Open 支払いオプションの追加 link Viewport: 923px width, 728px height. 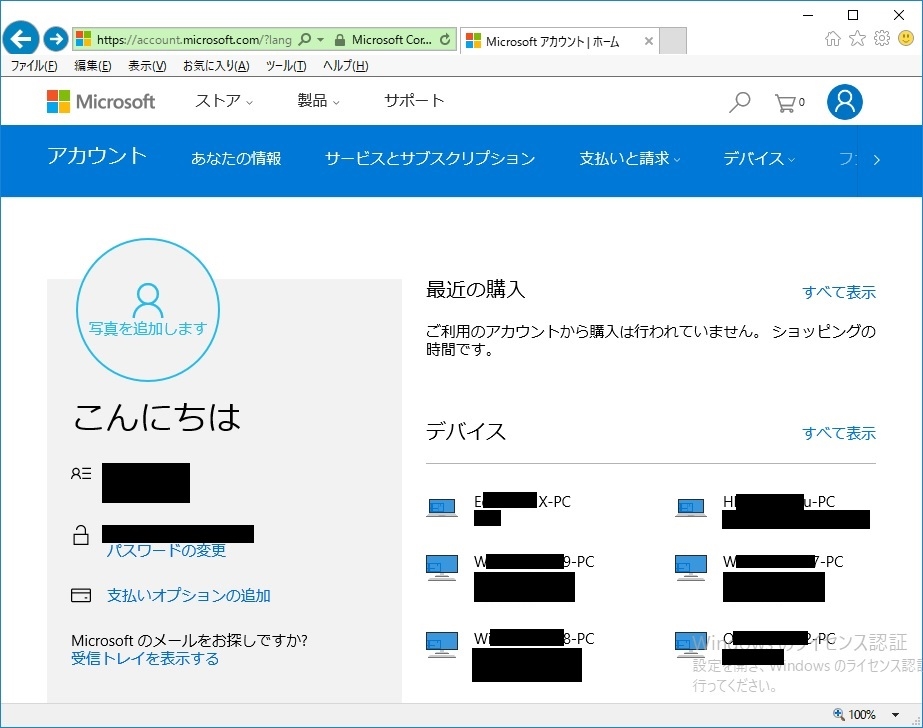(x=188, y=596)
